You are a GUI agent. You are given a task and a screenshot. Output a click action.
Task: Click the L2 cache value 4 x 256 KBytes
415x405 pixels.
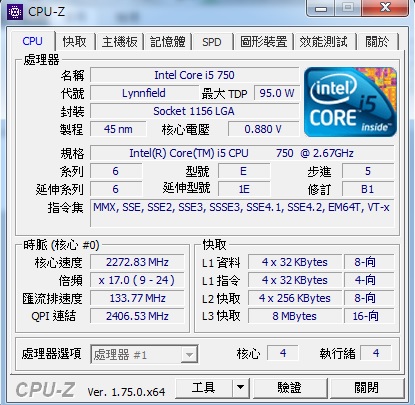pyautogui.click(x=295, y=298)
